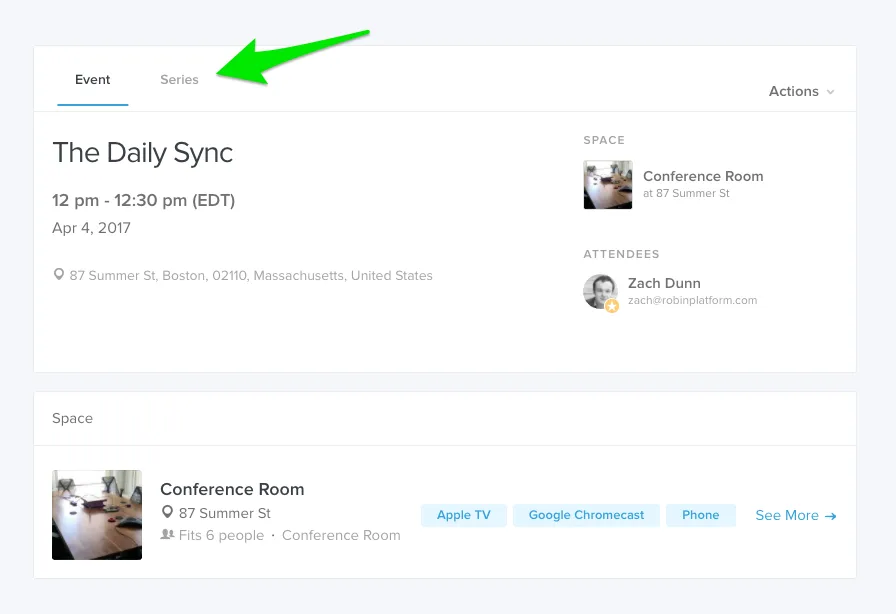Select the Apple TV amenity tag
896x614 pixels.
(x=463, y=515)
